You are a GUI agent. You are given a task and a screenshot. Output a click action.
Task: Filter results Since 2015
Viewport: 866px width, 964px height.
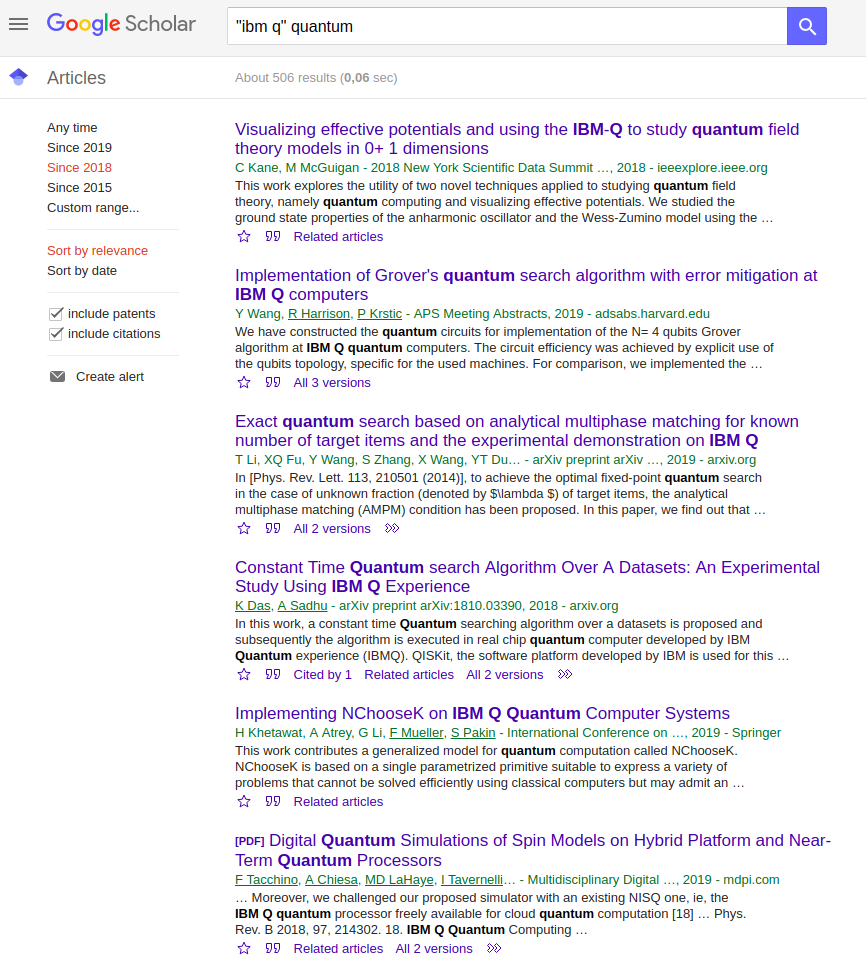click(79, 188)
